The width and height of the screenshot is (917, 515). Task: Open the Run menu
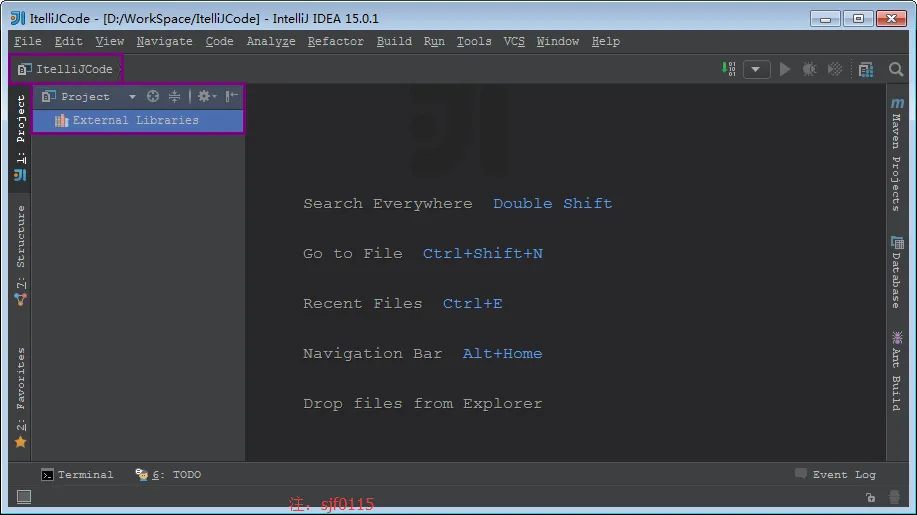(434, 42)
